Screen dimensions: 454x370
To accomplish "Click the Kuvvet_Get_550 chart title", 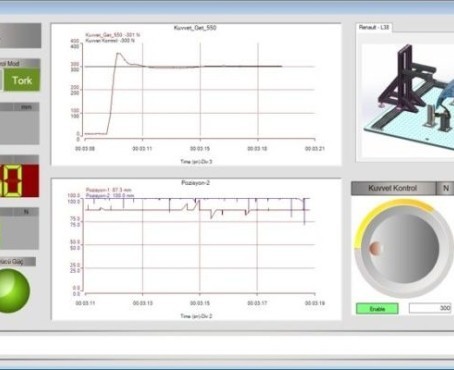I will pos(195,28).
